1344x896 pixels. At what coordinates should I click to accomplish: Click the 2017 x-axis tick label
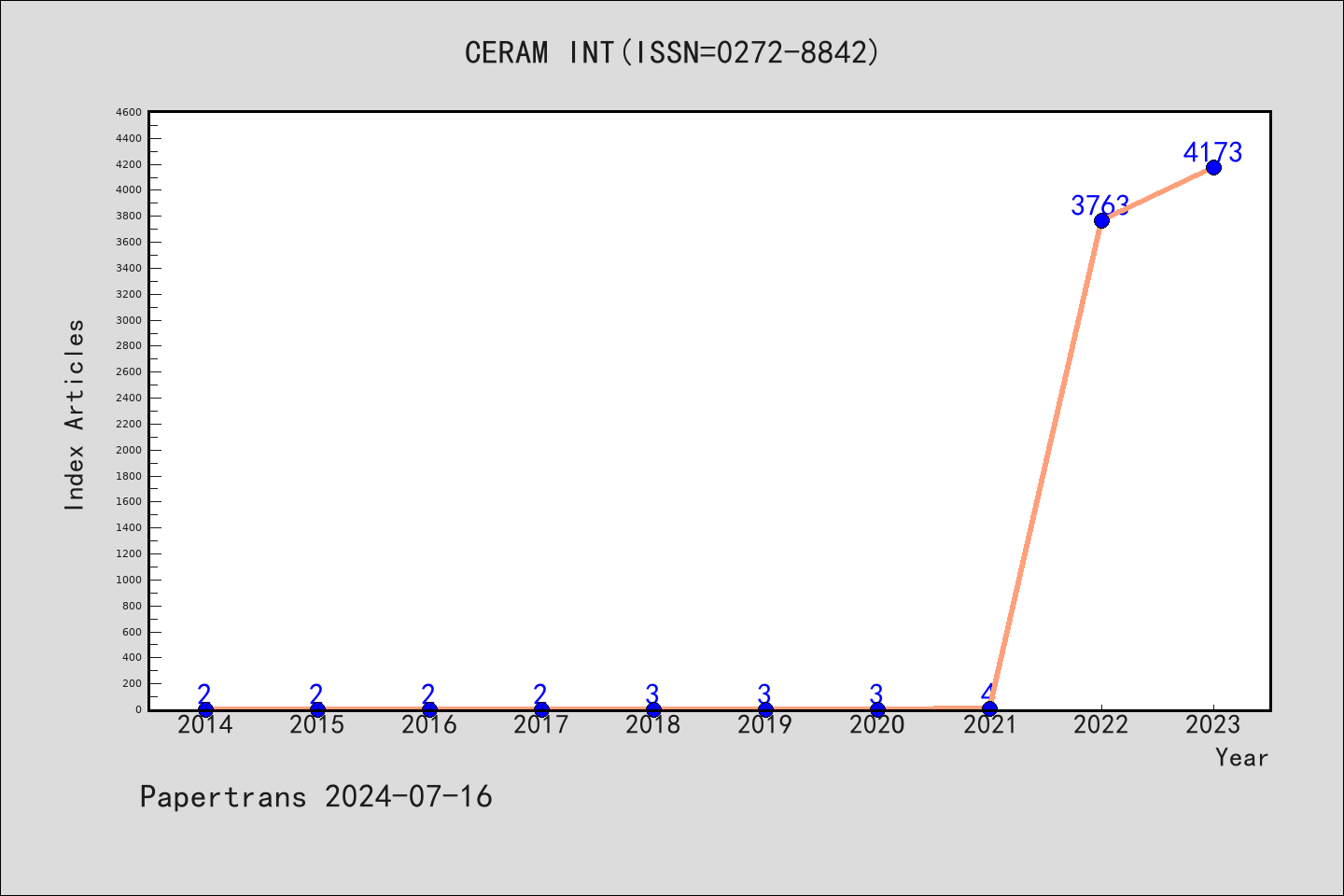(541, 724)
